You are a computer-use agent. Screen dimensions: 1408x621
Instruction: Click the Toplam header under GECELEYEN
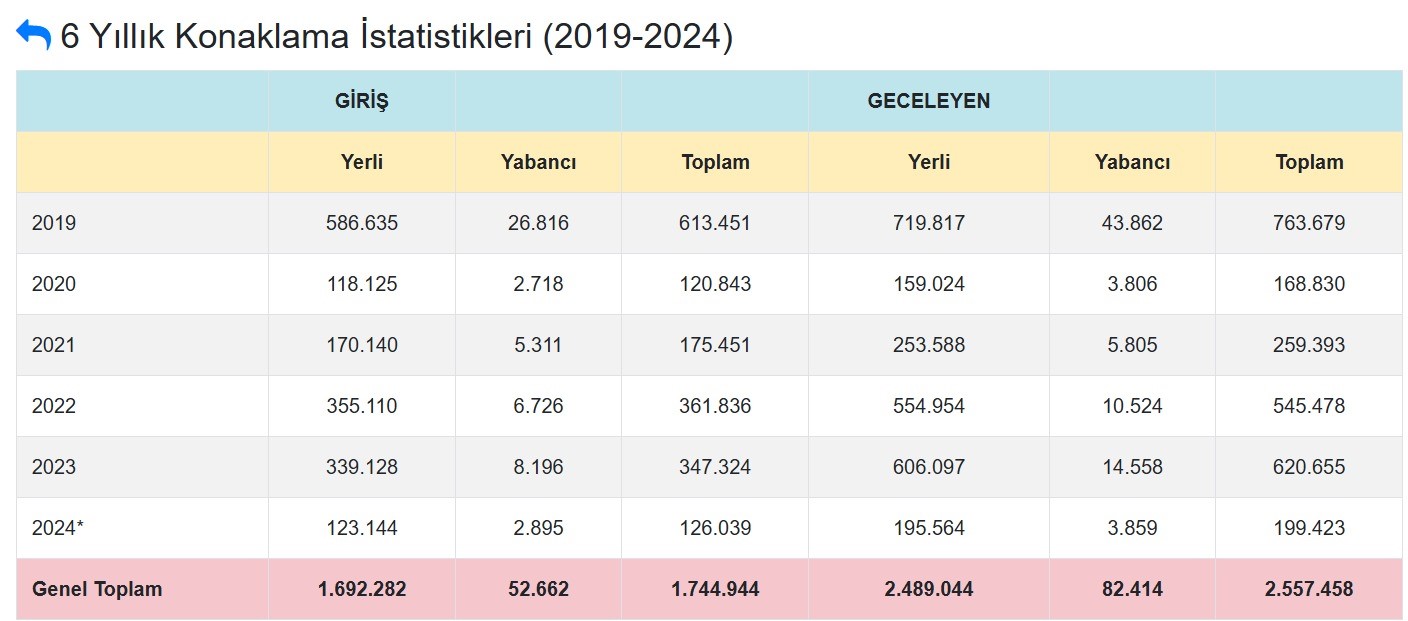(x=1310, y=161)
